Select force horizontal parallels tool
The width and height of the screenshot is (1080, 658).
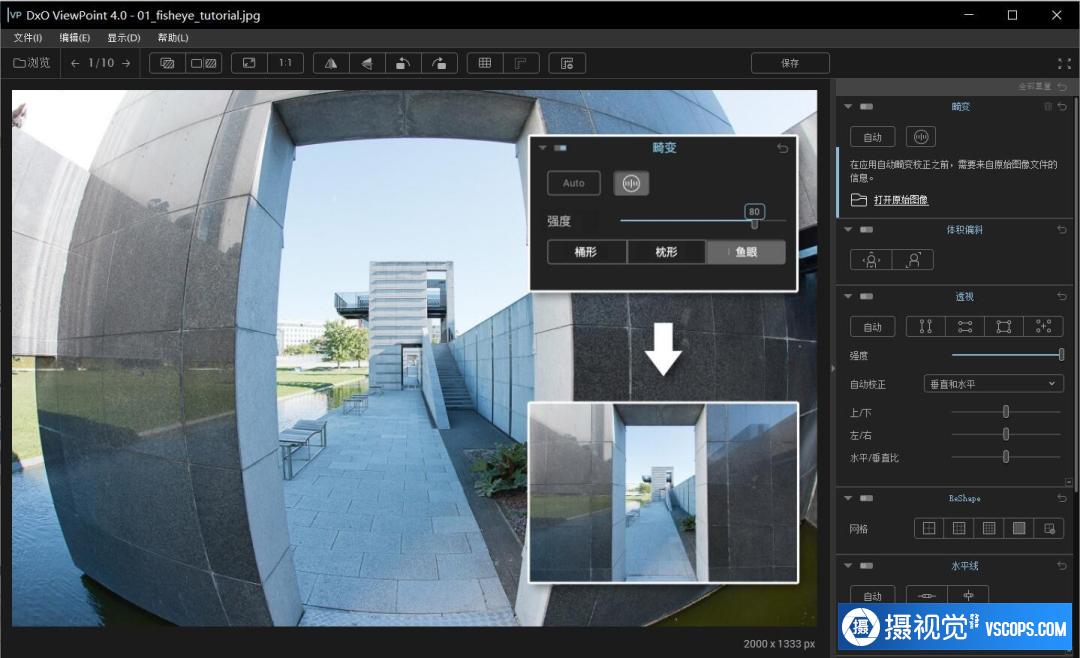(x=965, y=327)
